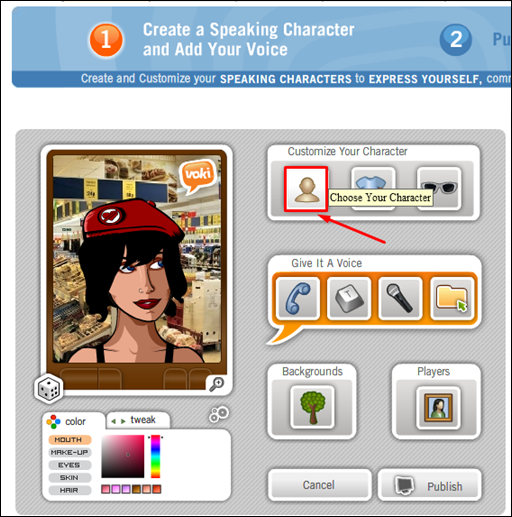The height and width of the screenshot is (517, 512).
Task: Zoom the character with magnifier icon
Action: [217, 384]
